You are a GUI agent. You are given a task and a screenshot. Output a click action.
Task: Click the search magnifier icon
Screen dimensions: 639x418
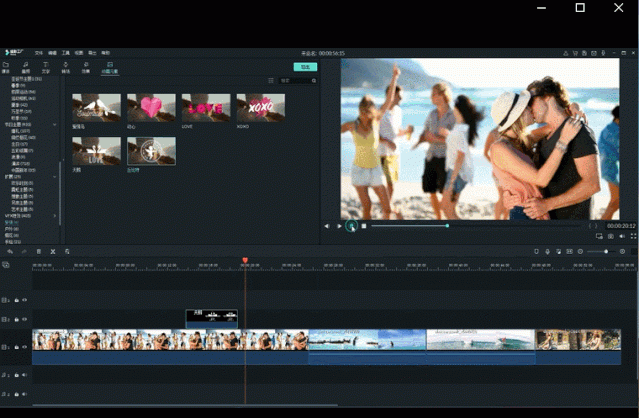click(314, 81)
